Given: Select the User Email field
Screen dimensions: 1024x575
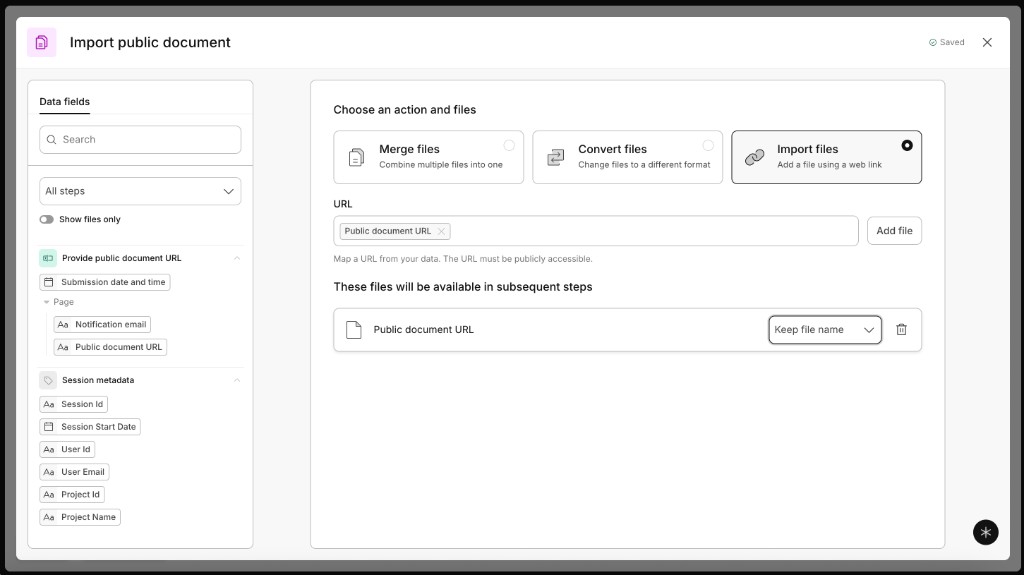Looking at the screenshot, I should click(x=74, y=472).
